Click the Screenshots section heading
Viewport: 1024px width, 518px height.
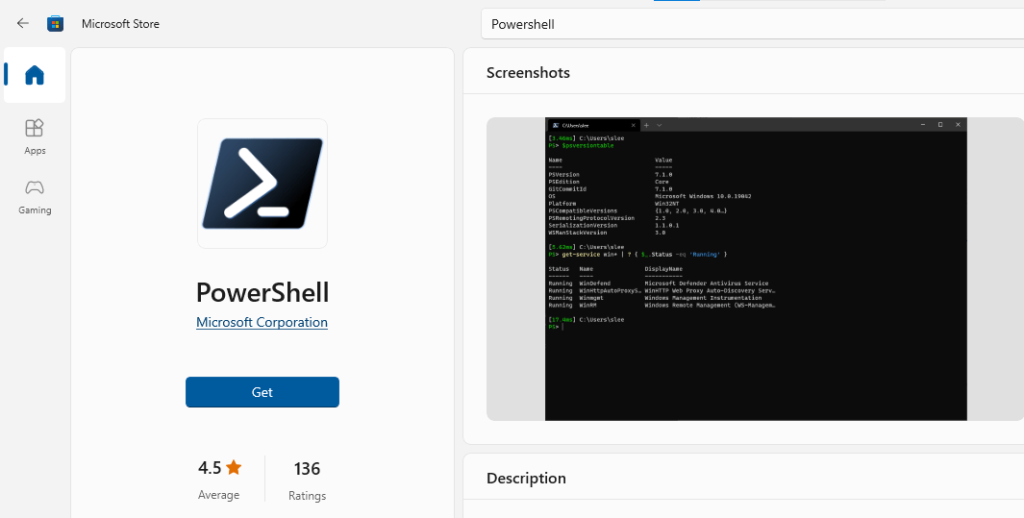pos(528,72)
